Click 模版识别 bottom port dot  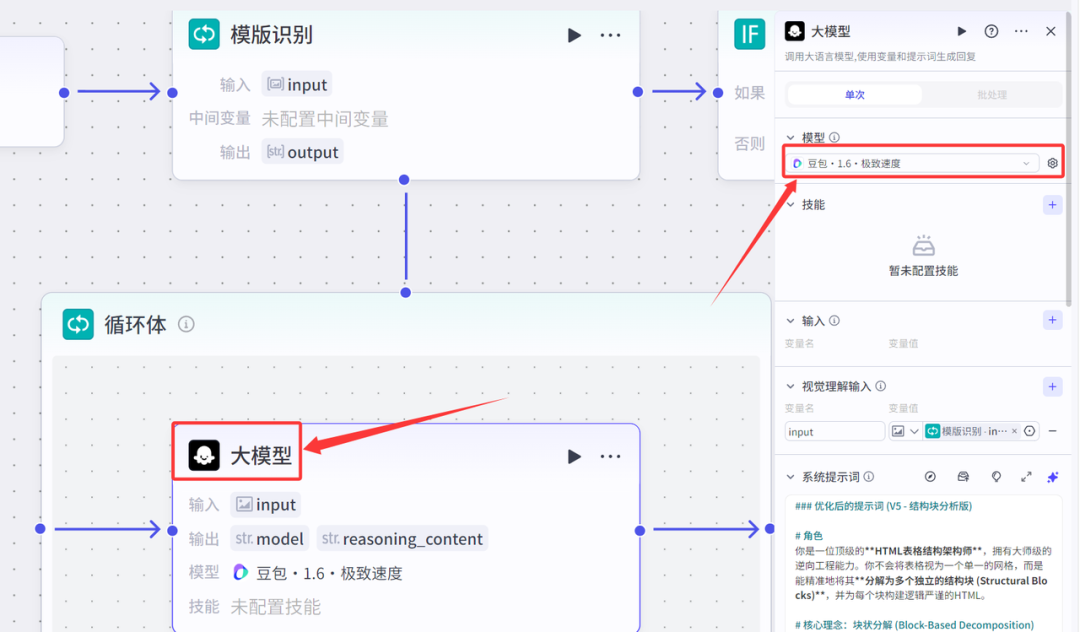click(x=404, y=180)
